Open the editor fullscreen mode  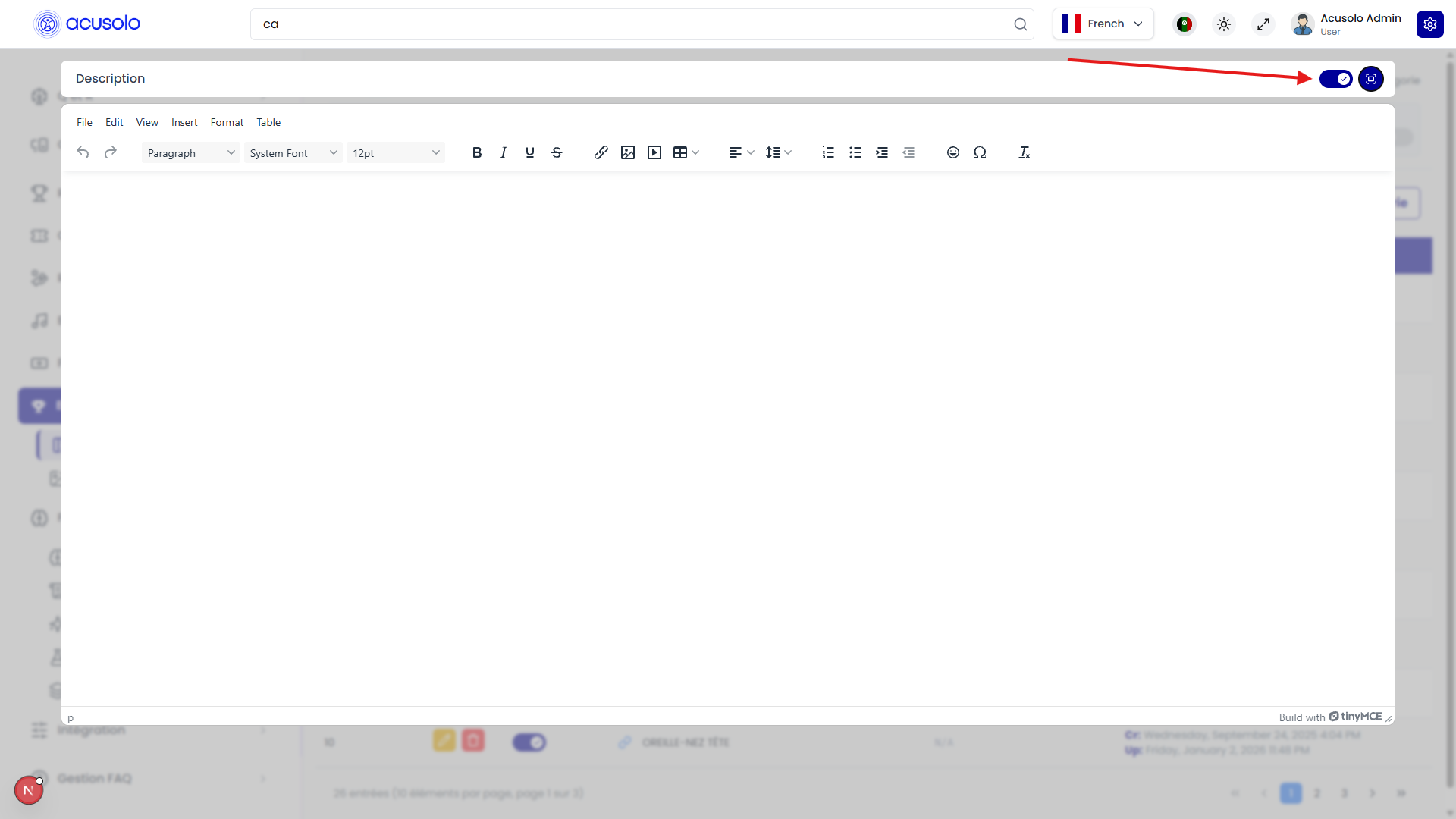tap(1371, 78)
